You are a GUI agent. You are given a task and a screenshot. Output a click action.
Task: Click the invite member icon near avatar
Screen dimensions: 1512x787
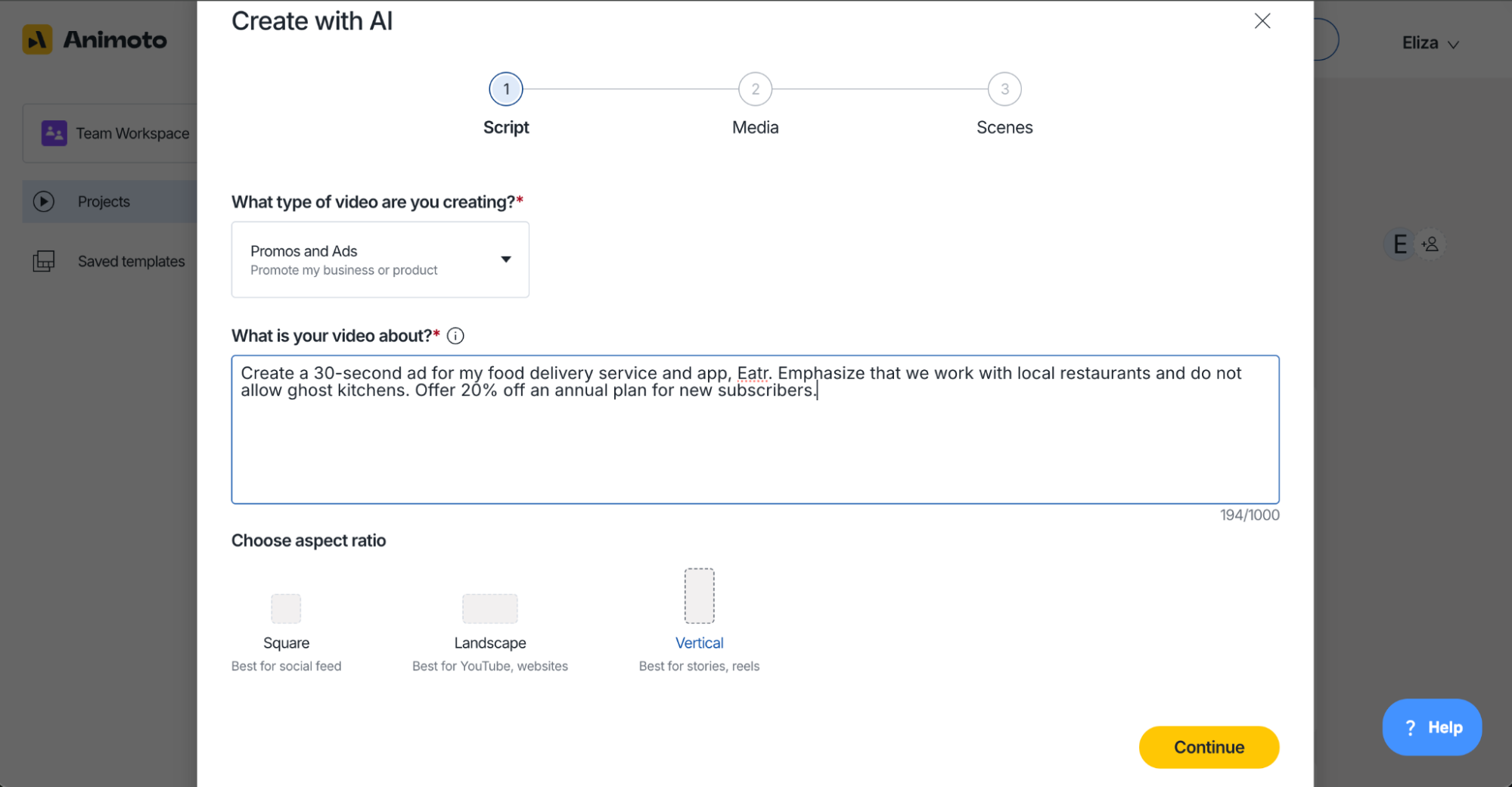(1430, 244)
